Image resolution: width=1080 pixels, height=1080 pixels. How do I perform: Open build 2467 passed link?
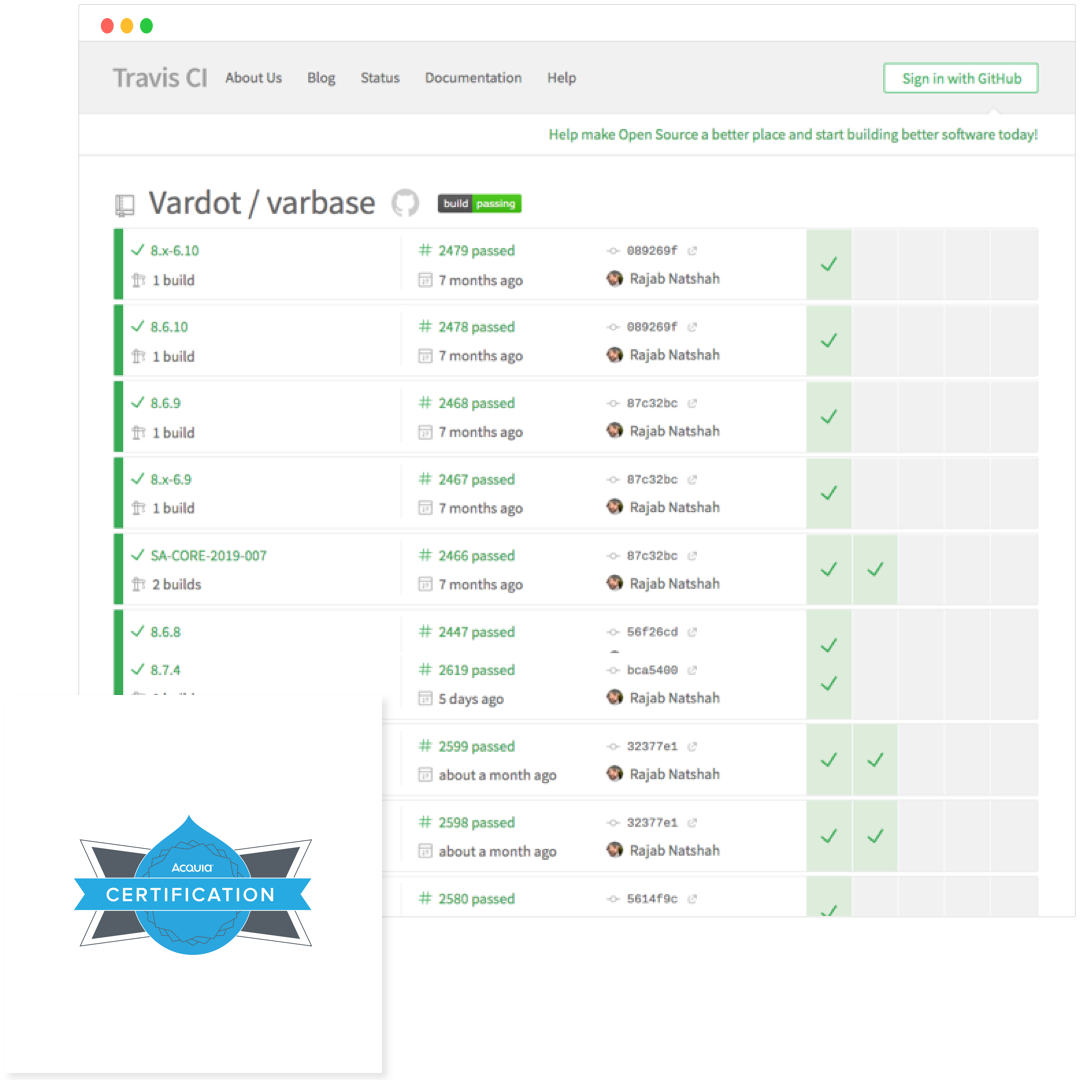pos(476,479)
